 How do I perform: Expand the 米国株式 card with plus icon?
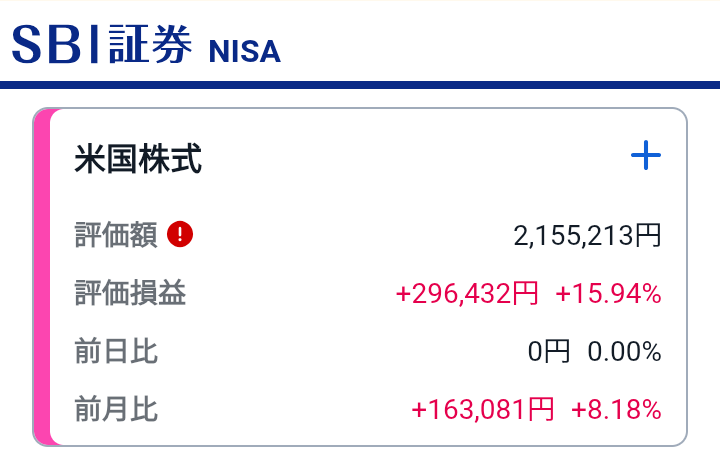(646, 155)
